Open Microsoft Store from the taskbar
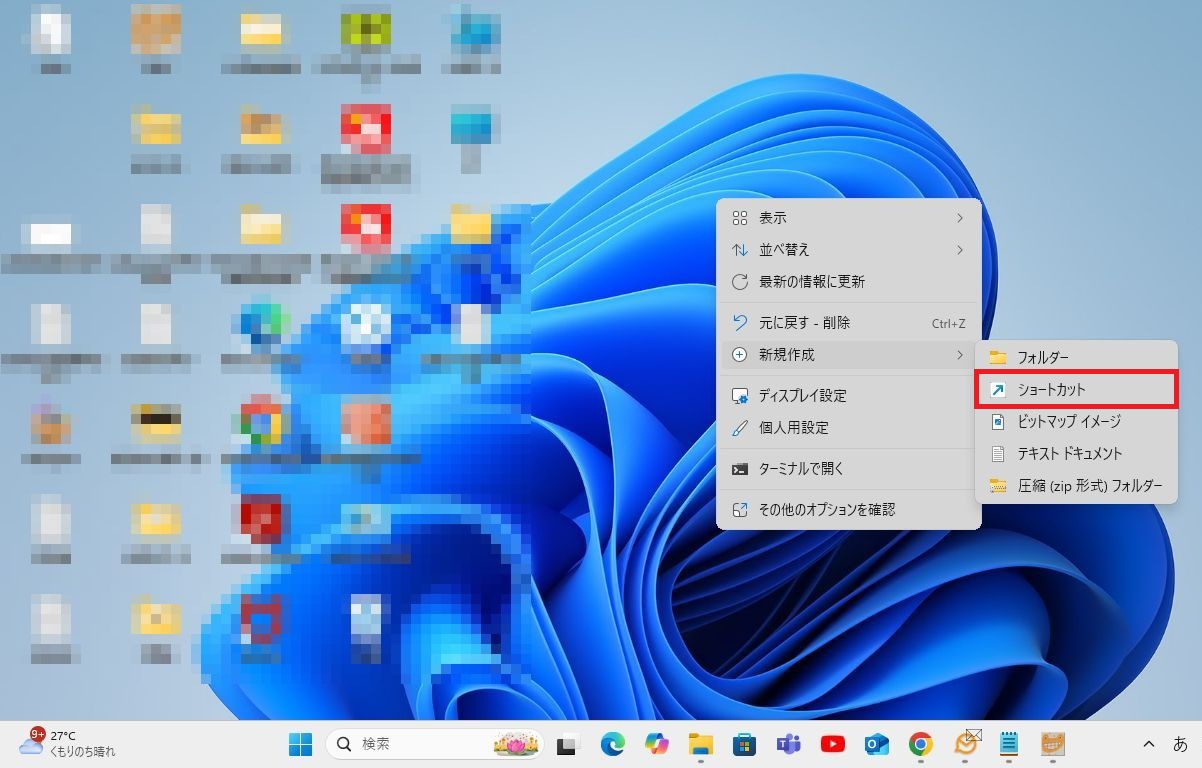Image resolution: width=1202 pixels, height=768 pixels. tap(744, 744)
